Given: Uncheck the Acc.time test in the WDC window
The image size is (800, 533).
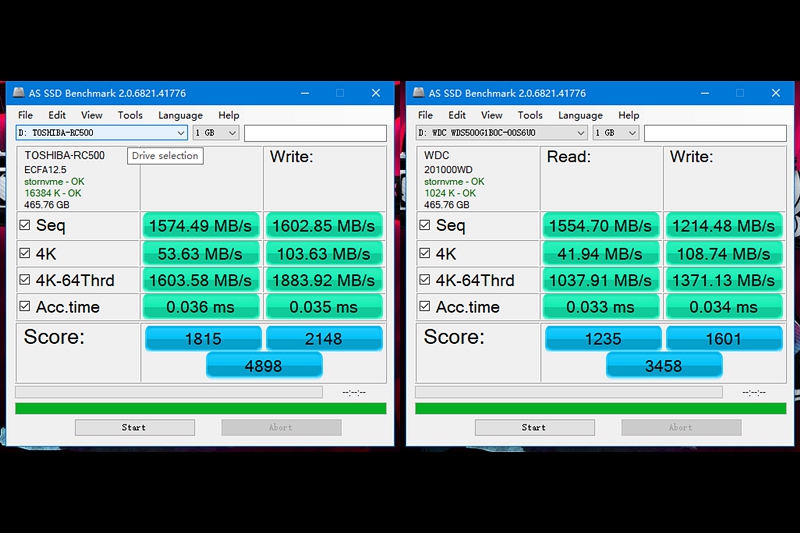Looking at the screenshot, I should point(424,306).
